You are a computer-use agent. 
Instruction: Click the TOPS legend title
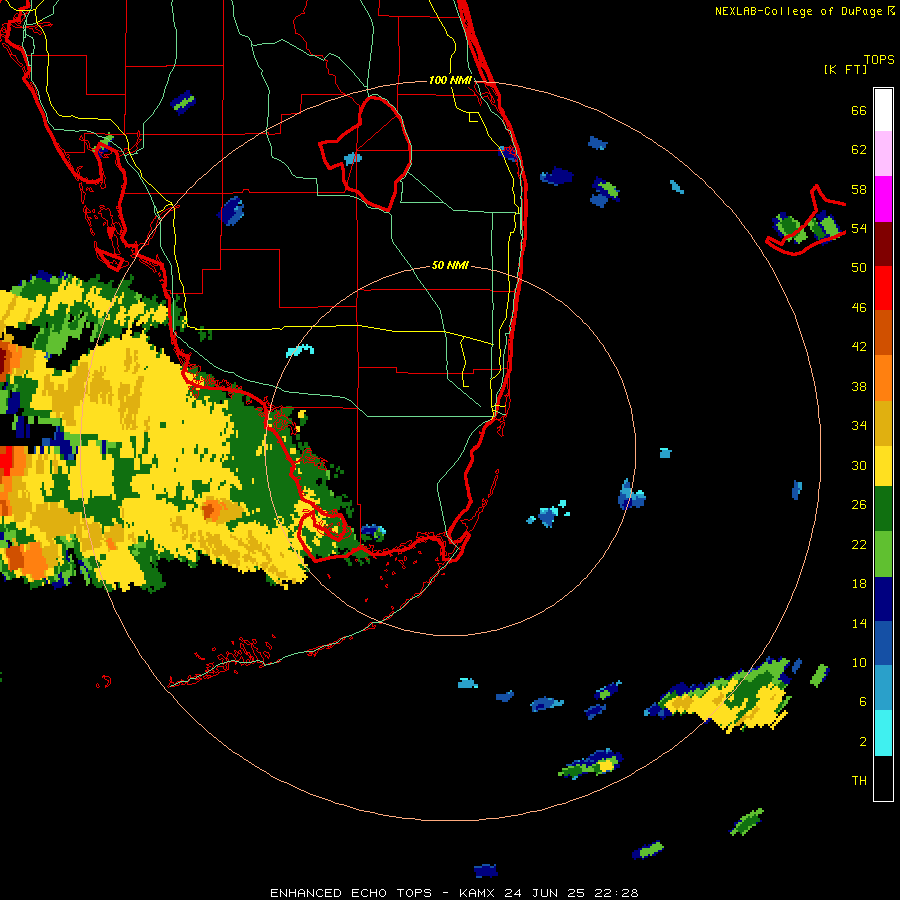pos(879,60)
